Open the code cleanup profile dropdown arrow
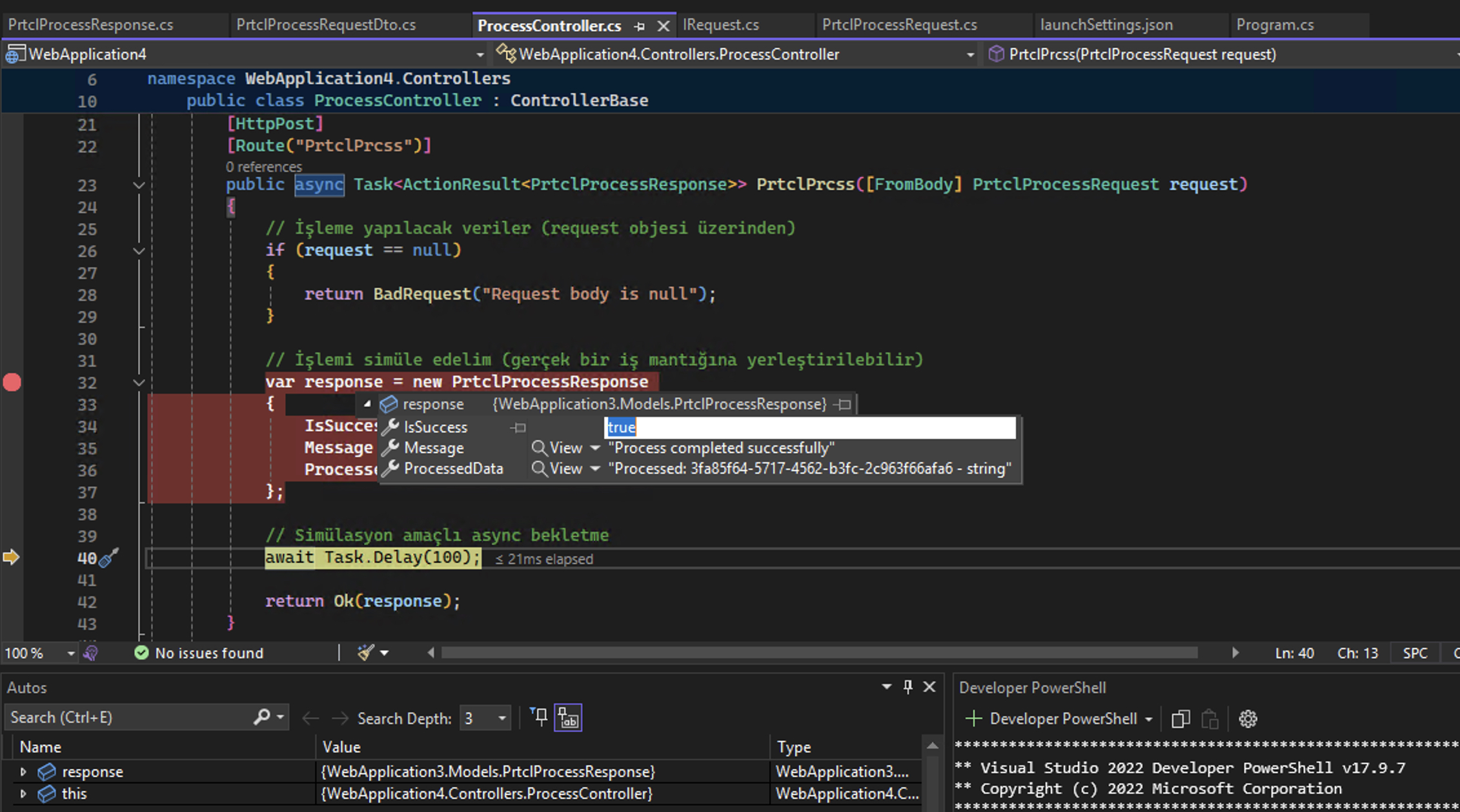 click(384, 653)
